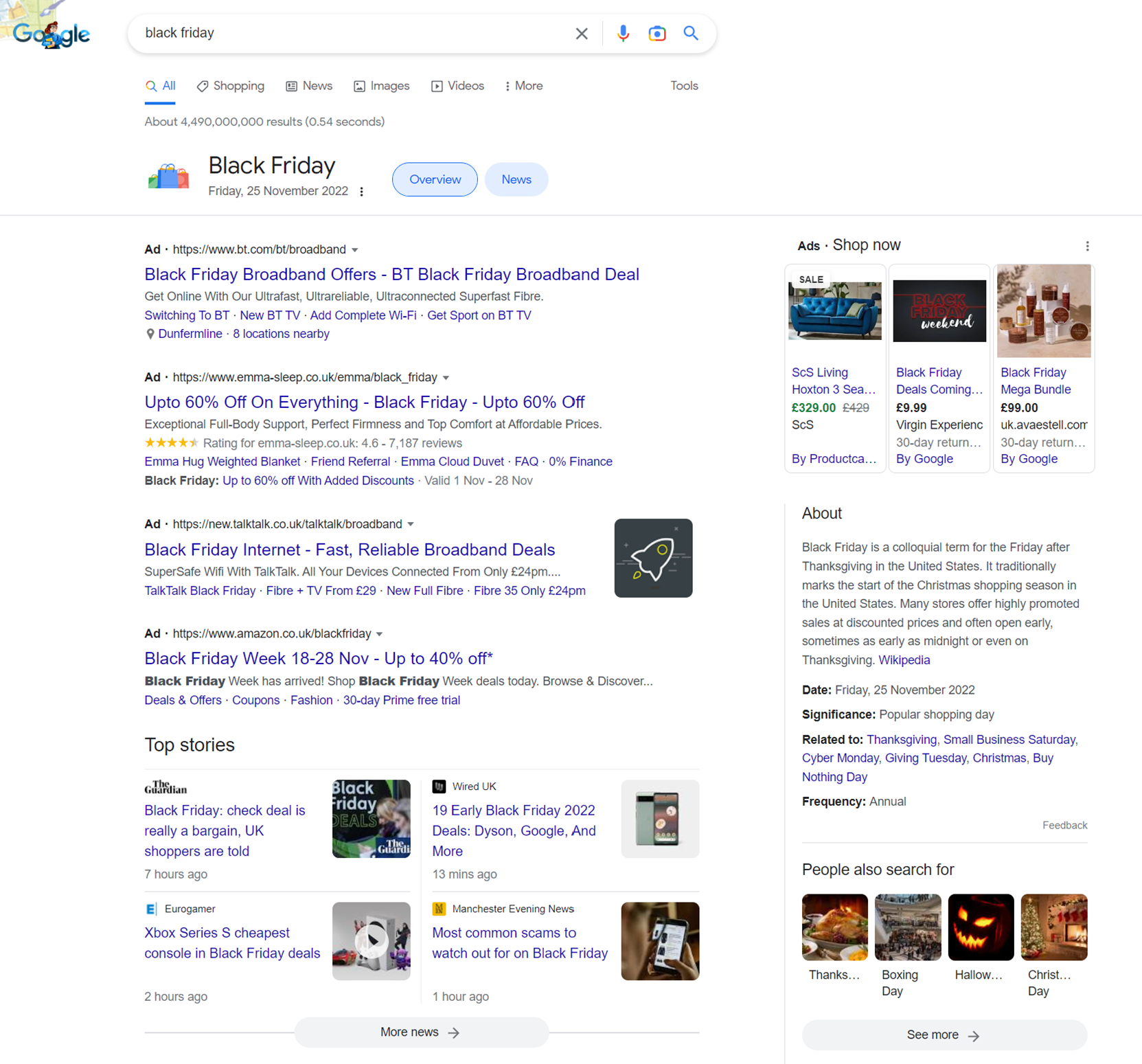Viewport: 1142px width, 1064px height.
Task: Open the Switching To BT sitelink
Action: pos(187,315)
